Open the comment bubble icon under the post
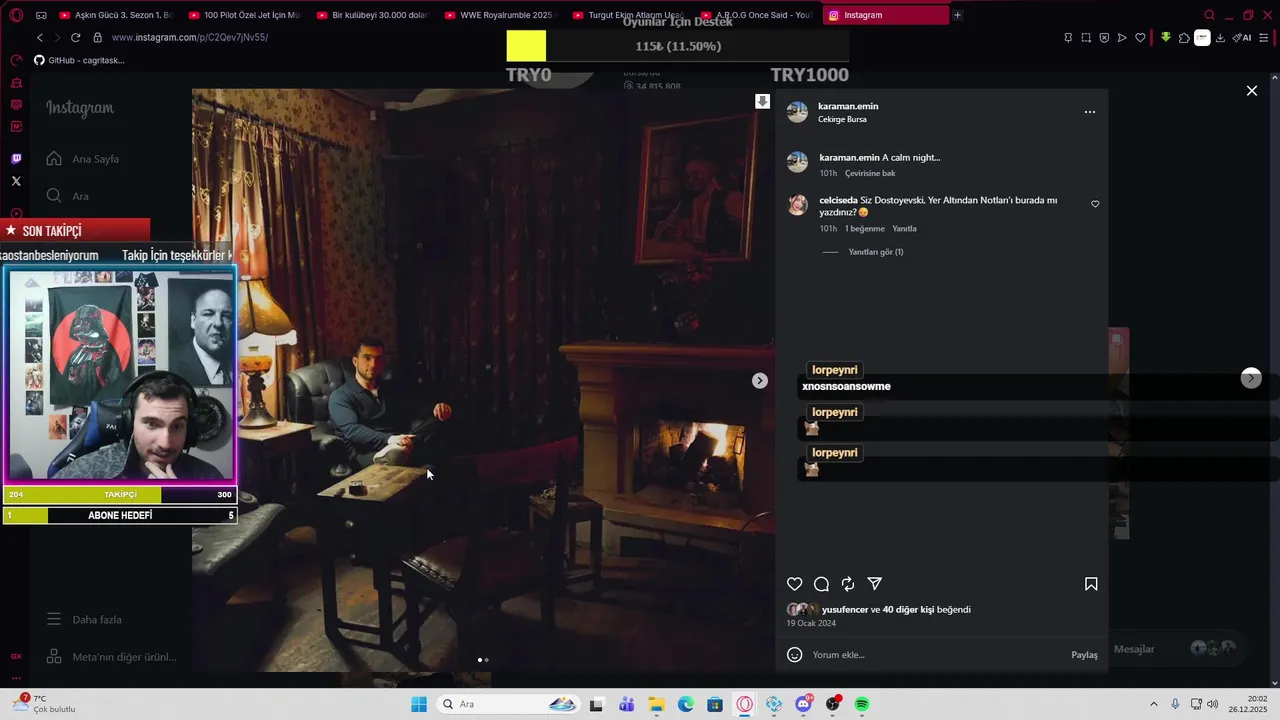 (x=821, y=584)
